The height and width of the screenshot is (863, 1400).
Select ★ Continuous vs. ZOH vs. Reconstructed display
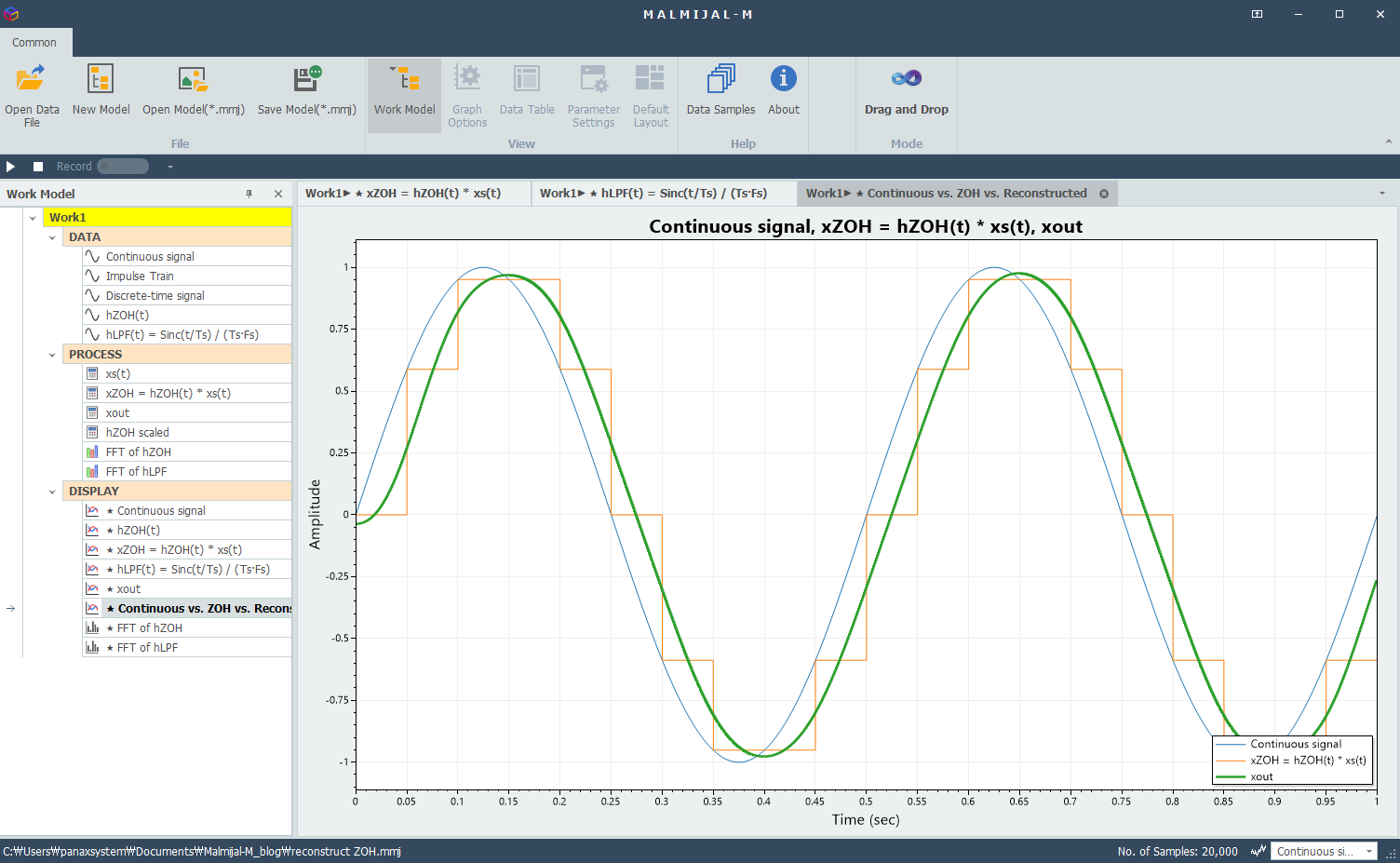pos(186,609)
